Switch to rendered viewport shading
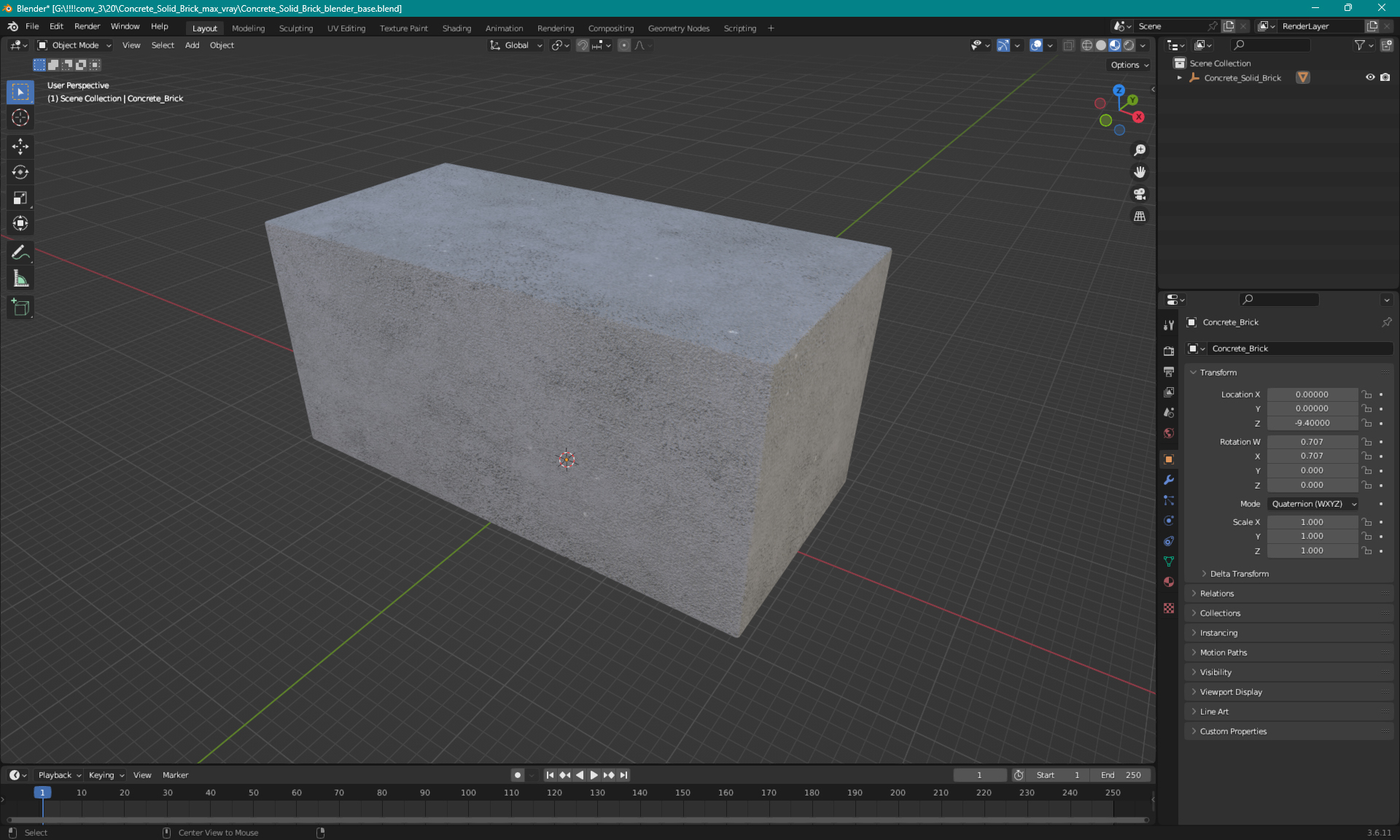The height and width of the screenshot is (840, 1400). point(1129,45)
